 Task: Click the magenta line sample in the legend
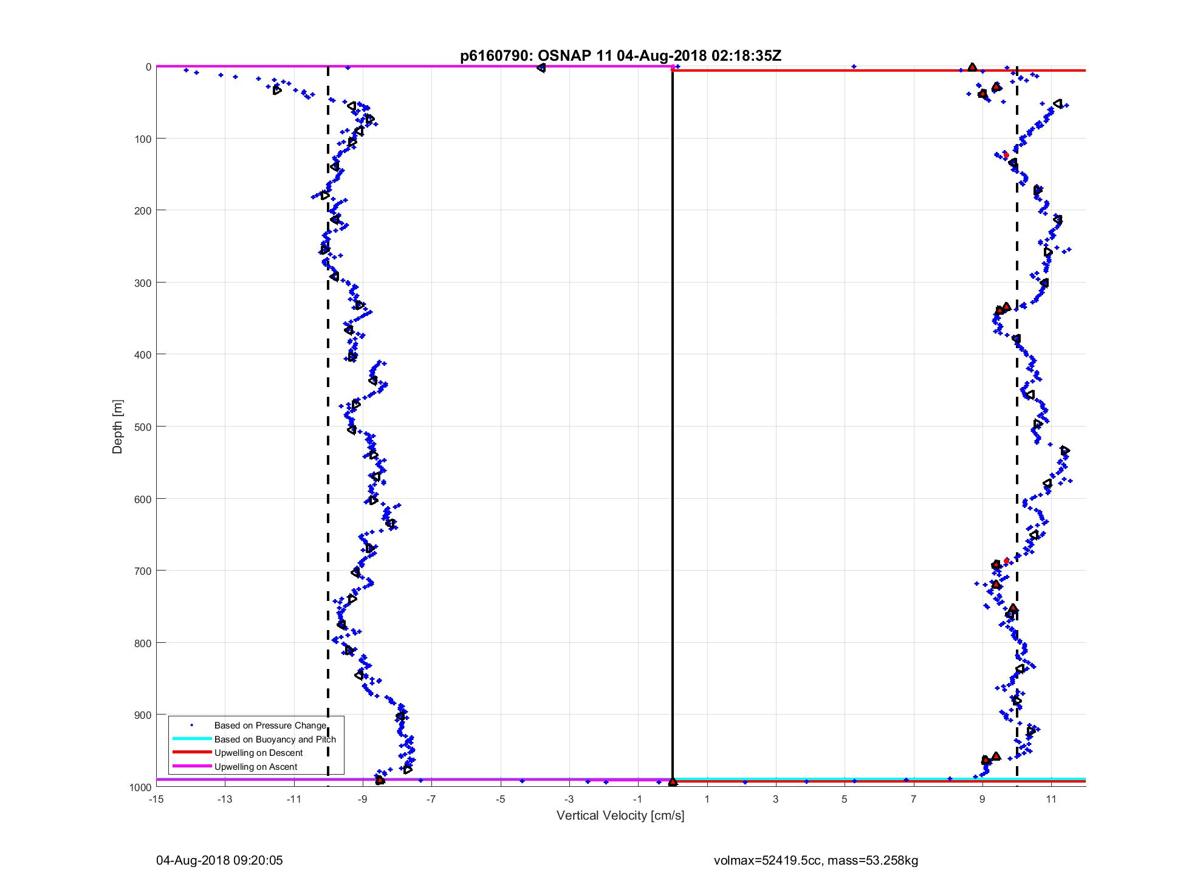(x=191, y=767)
